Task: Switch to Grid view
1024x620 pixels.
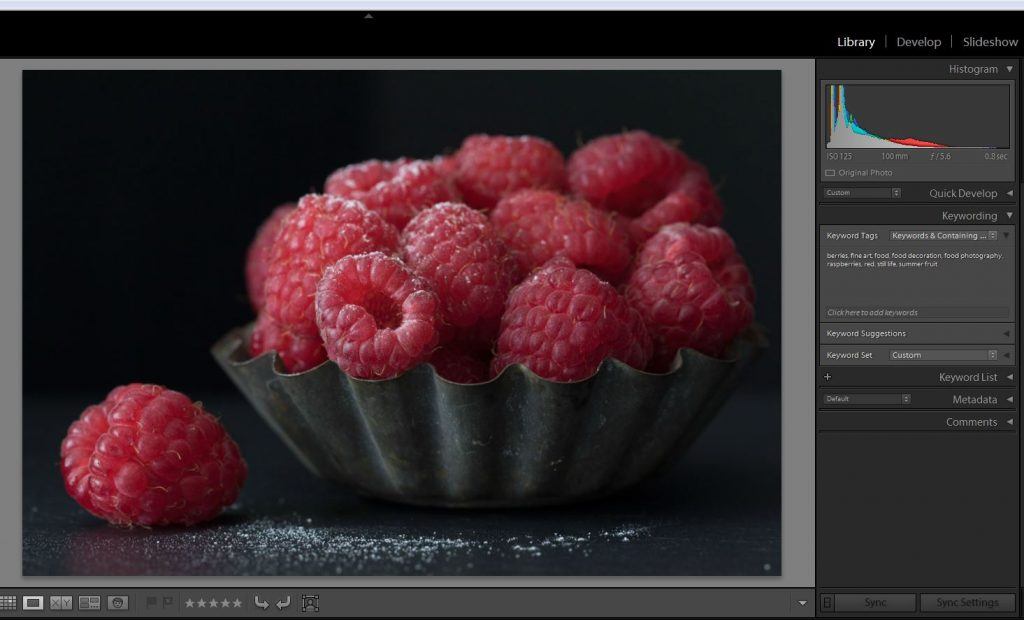Action: (8, 603)
